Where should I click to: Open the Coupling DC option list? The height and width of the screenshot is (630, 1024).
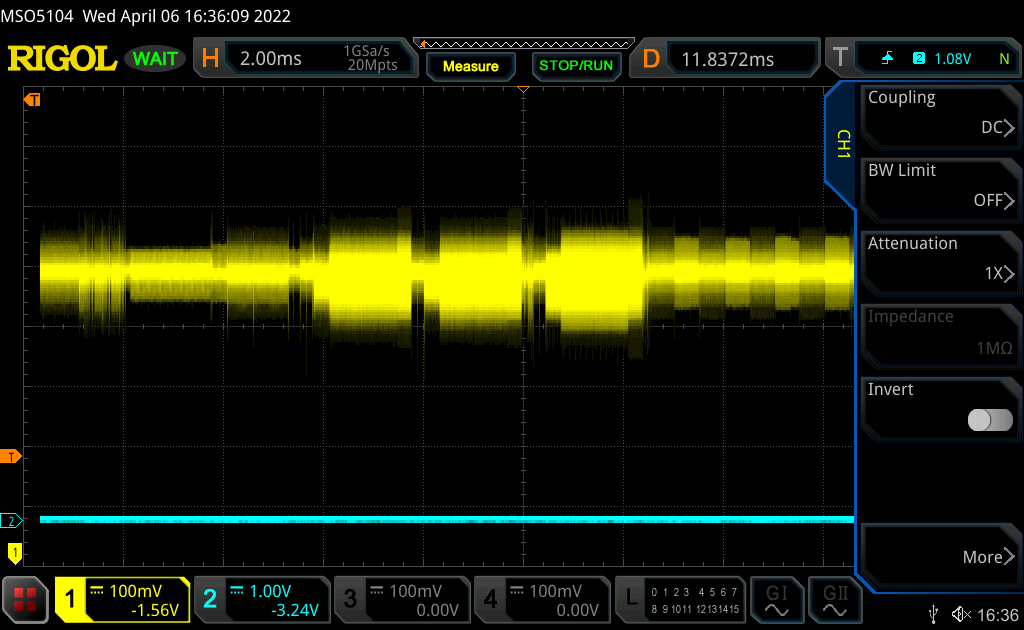[x=940, y=113]
